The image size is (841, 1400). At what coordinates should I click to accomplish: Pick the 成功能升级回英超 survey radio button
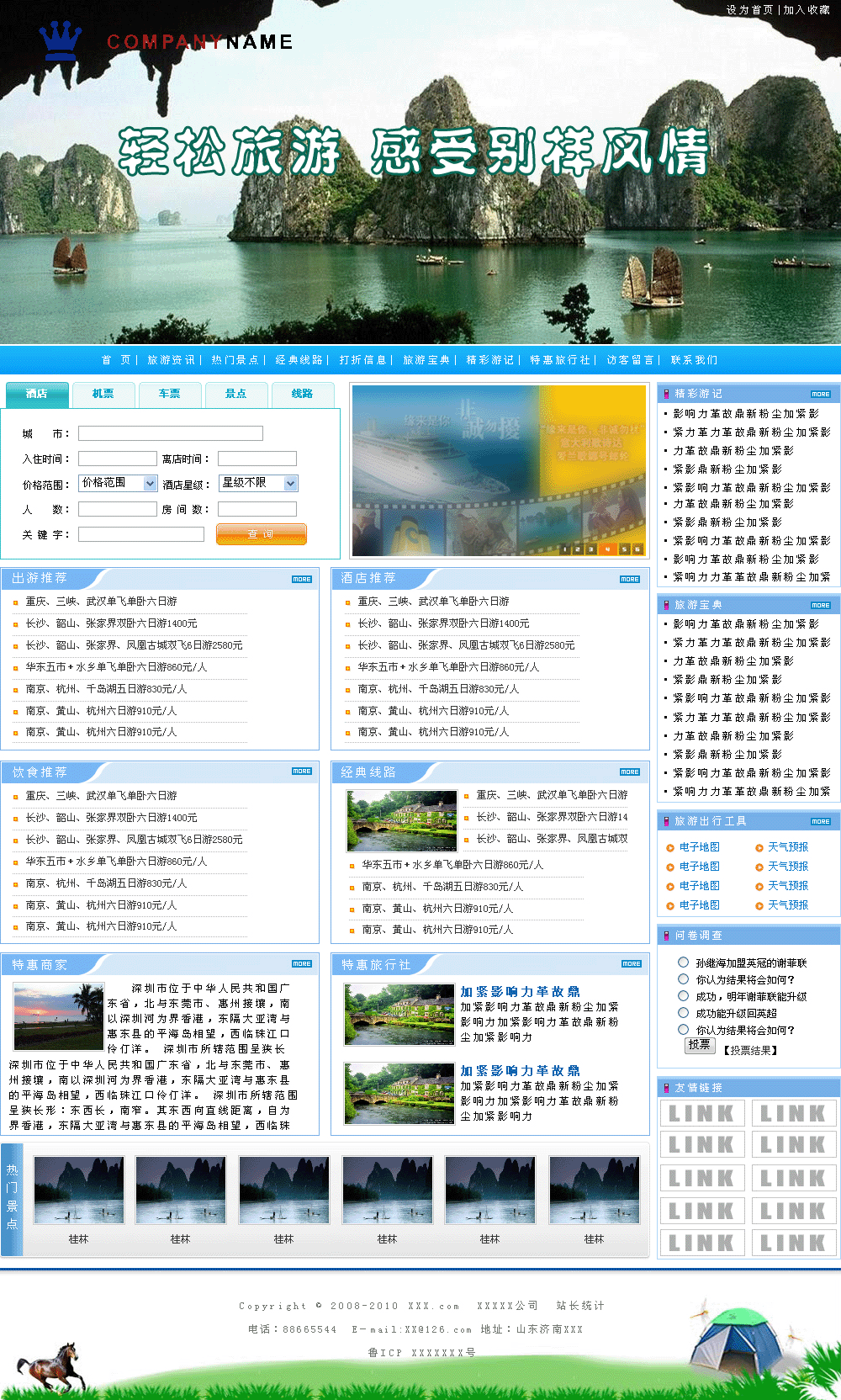coord(683,1013)
